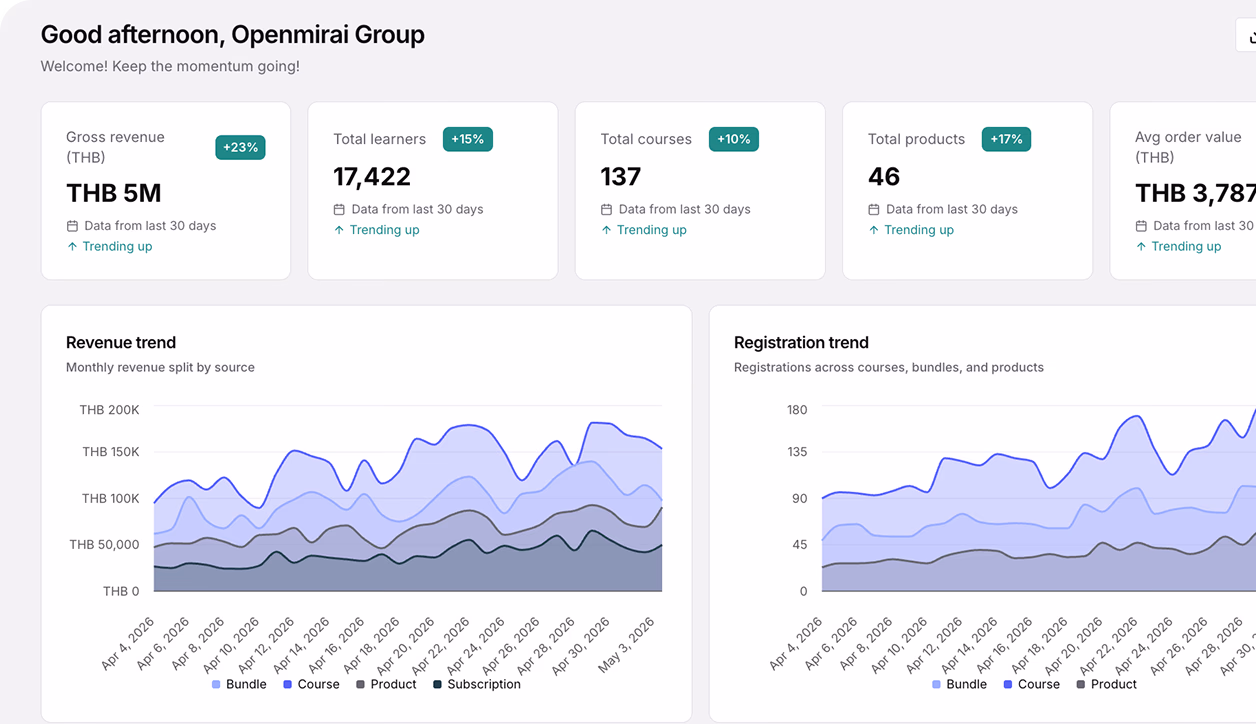Click calendar icon in Total courses card
1256x724 pixels.
click(x=606, y=210)
